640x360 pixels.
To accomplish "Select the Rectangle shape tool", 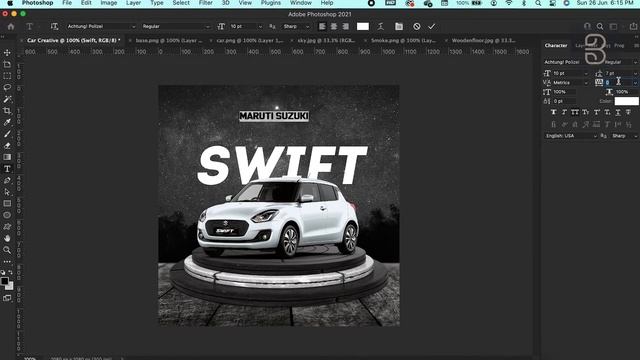I will (7, 203).
